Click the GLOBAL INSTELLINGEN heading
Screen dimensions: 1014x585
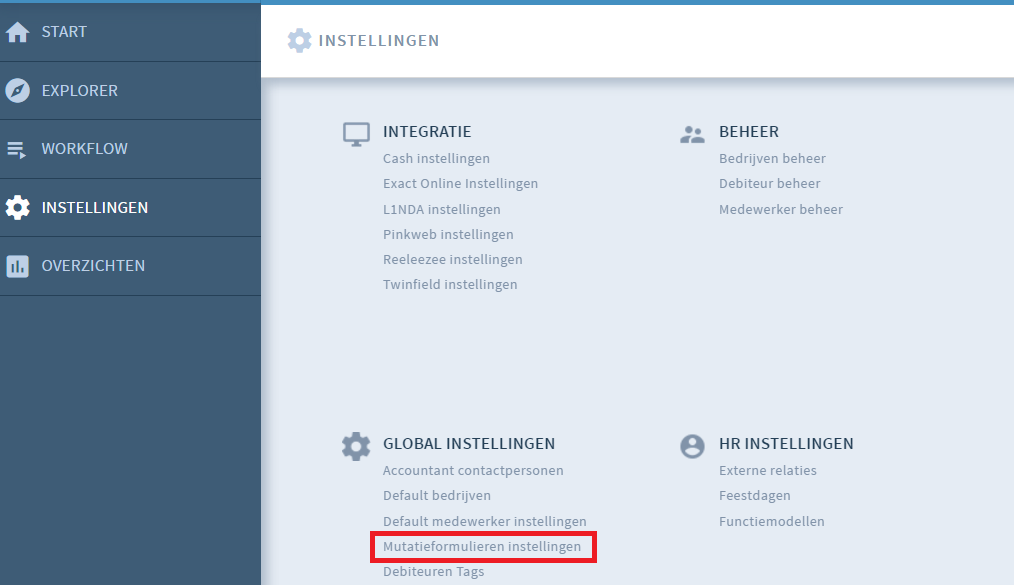tap(469, 444)
